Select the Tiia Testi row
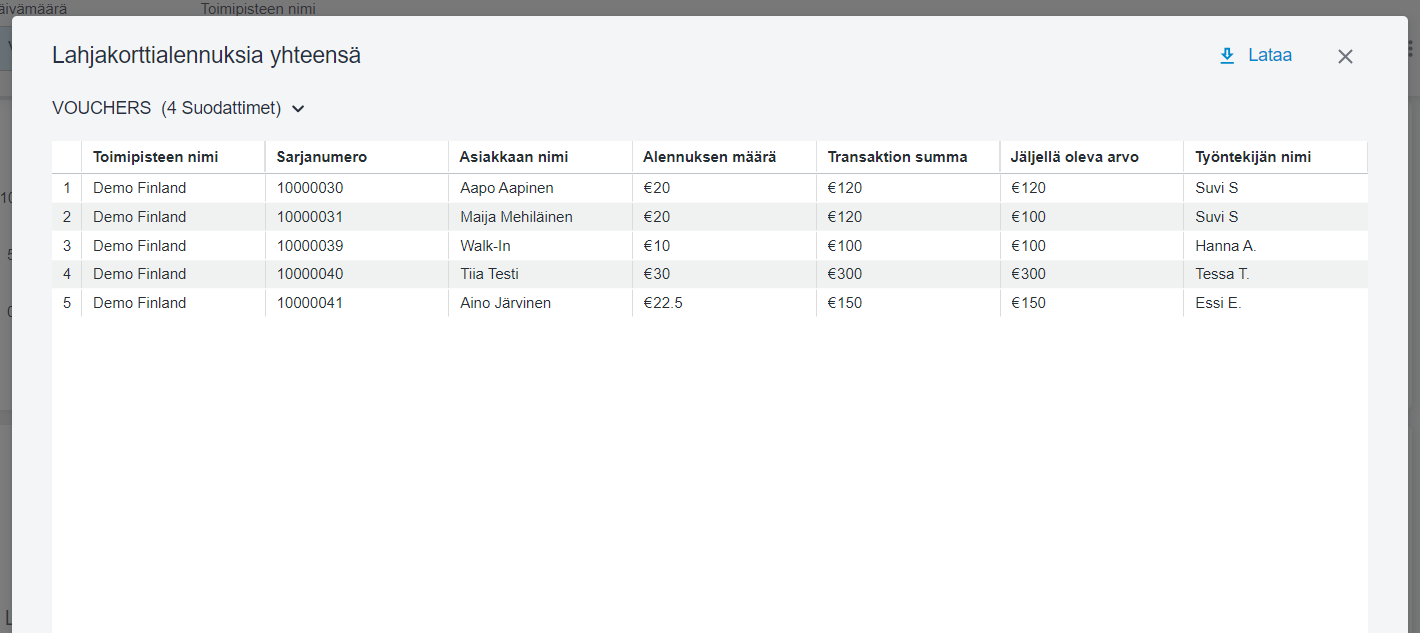Screen dimensions: 1420x633 pos(489,274)
